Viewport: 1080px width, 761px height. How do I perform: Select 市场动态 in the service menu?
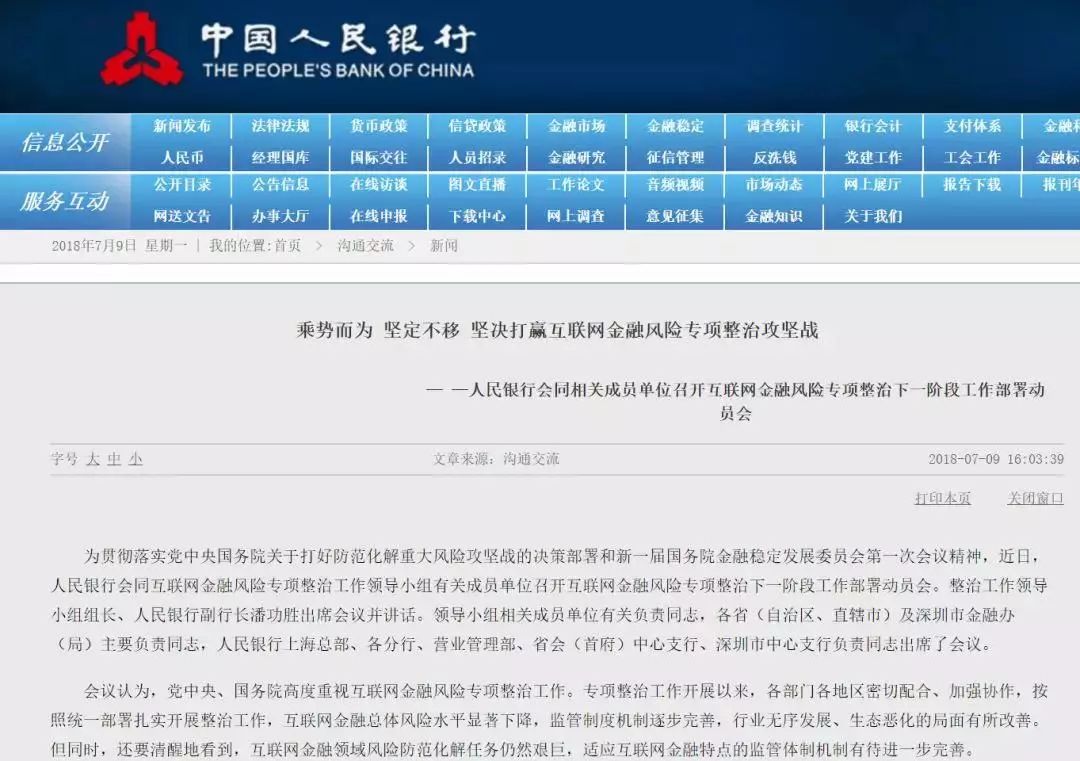(774, 185)
